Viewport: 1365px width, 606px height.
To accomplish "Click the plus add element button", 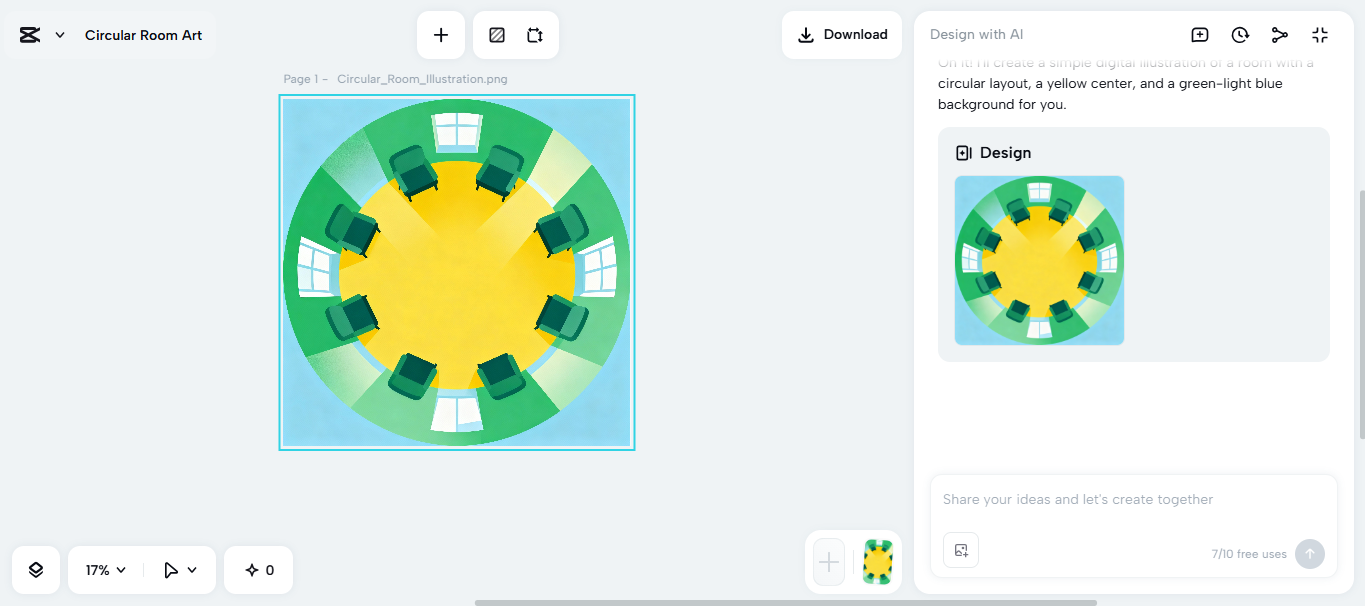I will tap(441, 35).
